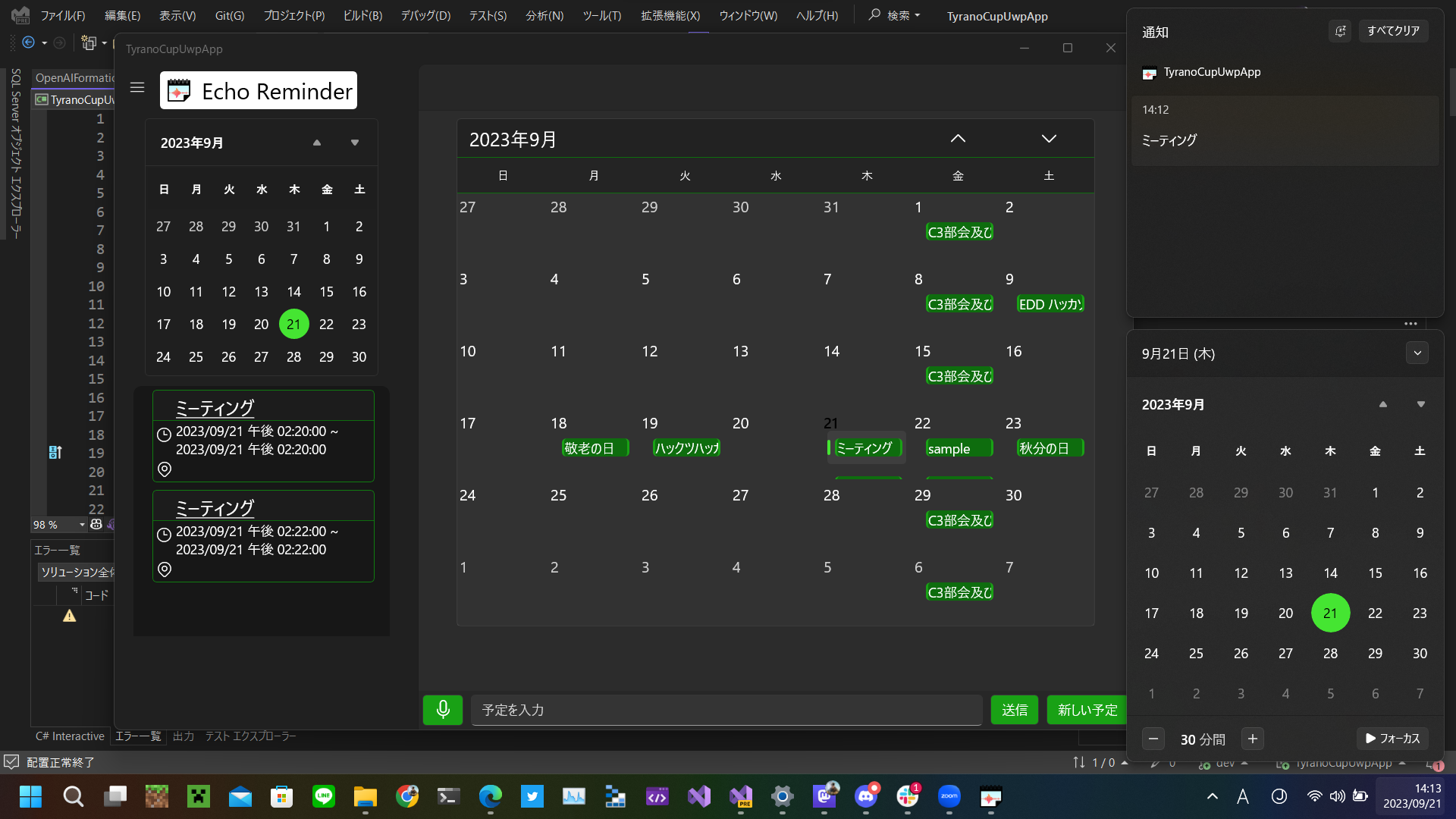
Task: Decrease focus session minutes with minus button
Action: point(1153,739)
